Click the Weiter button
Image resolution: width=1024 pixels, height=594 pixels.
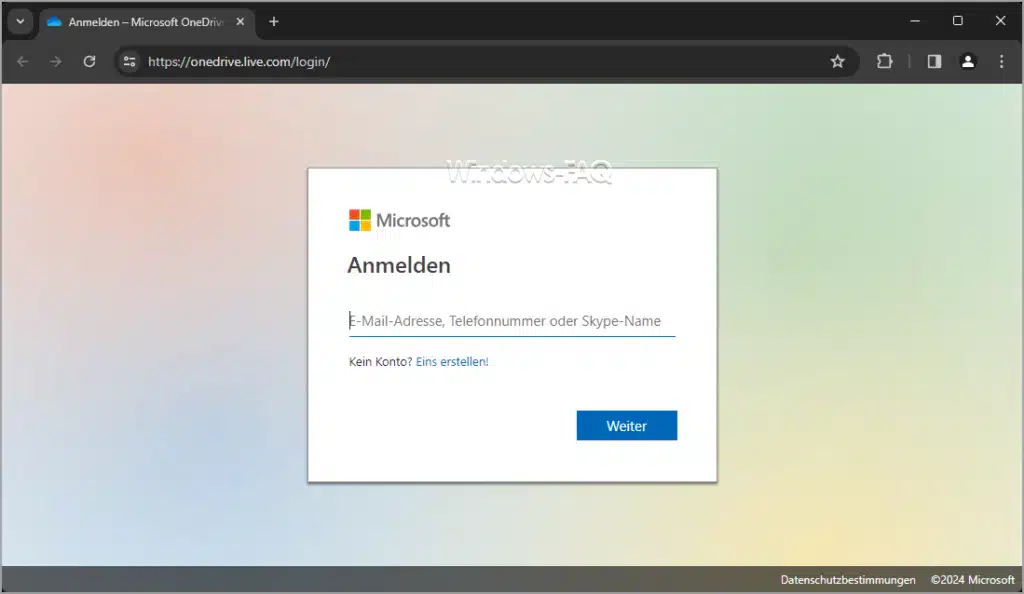626,426
